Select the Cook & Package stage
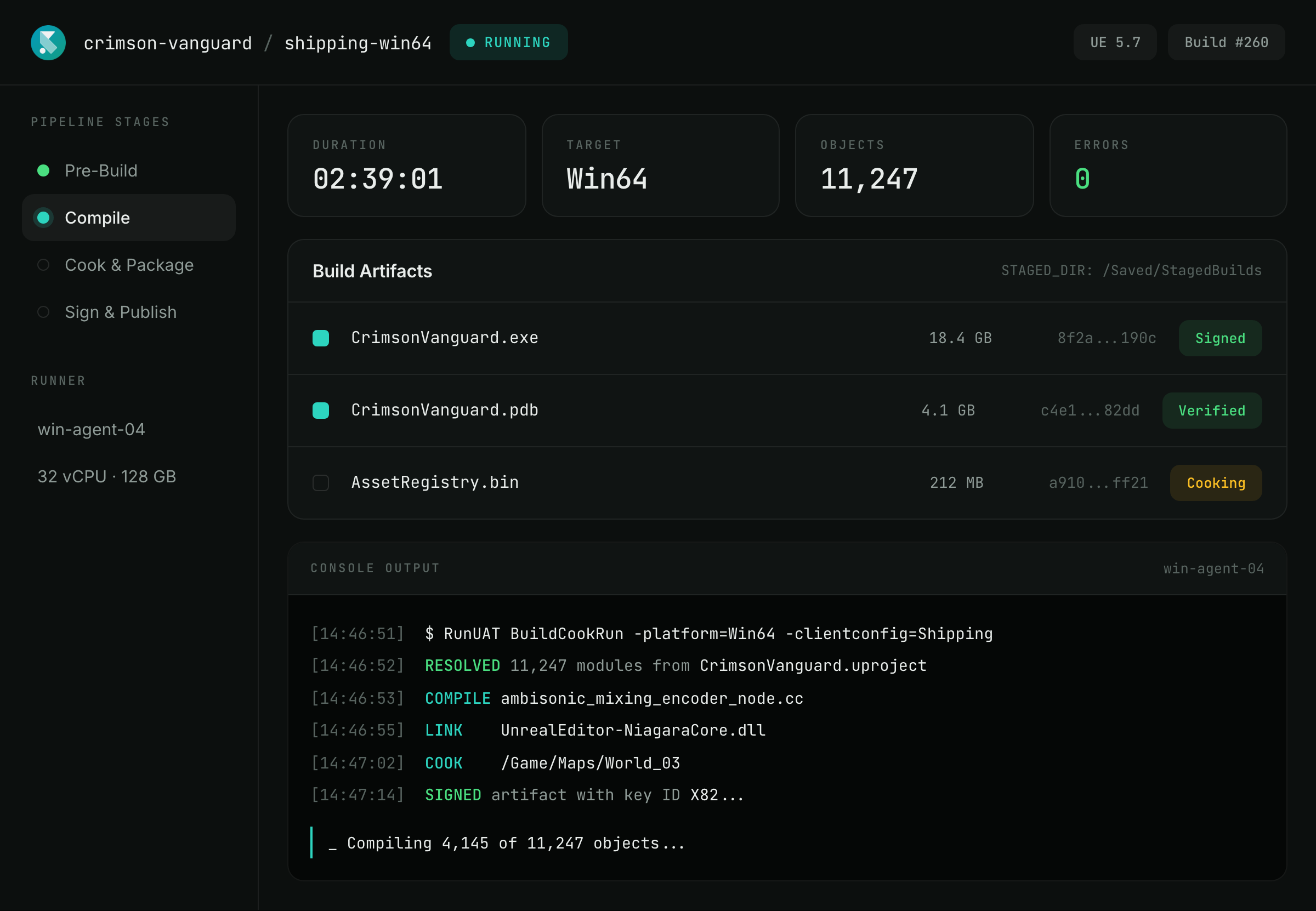 (129, 265)
